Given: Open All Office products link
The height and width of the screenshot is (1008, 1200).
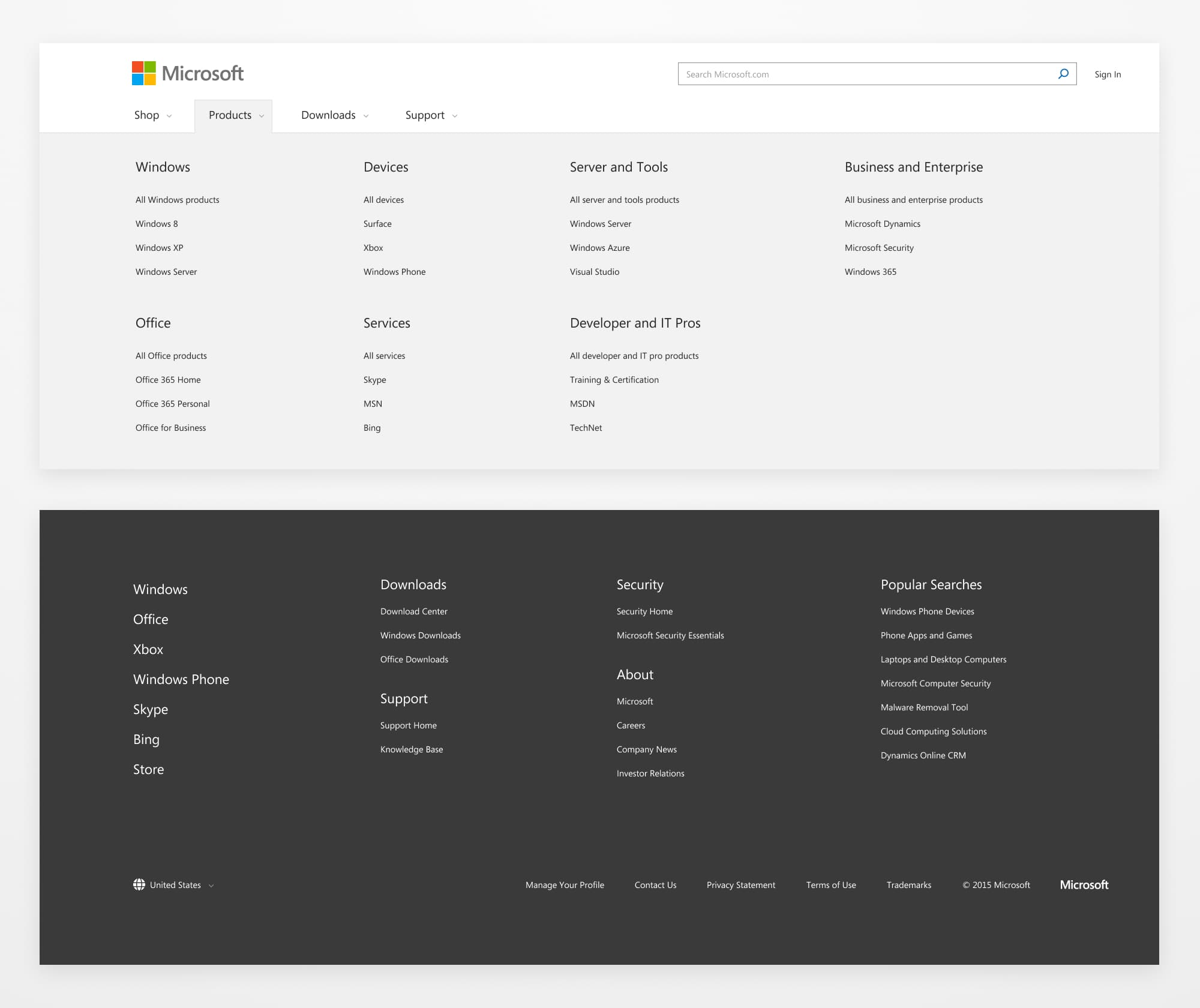Looking at the screenshot, I should pos(171,356).
